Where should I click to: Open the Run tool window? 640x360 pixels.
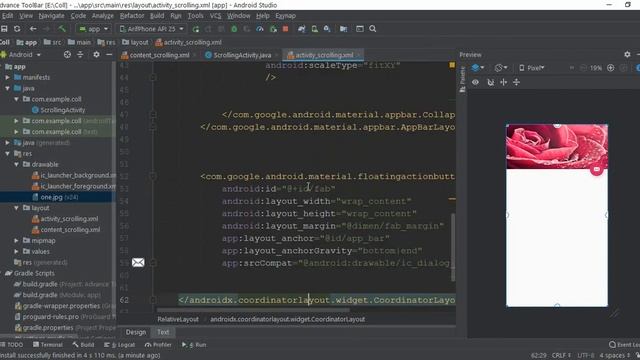pyautogui.click(x=194, y=345)
